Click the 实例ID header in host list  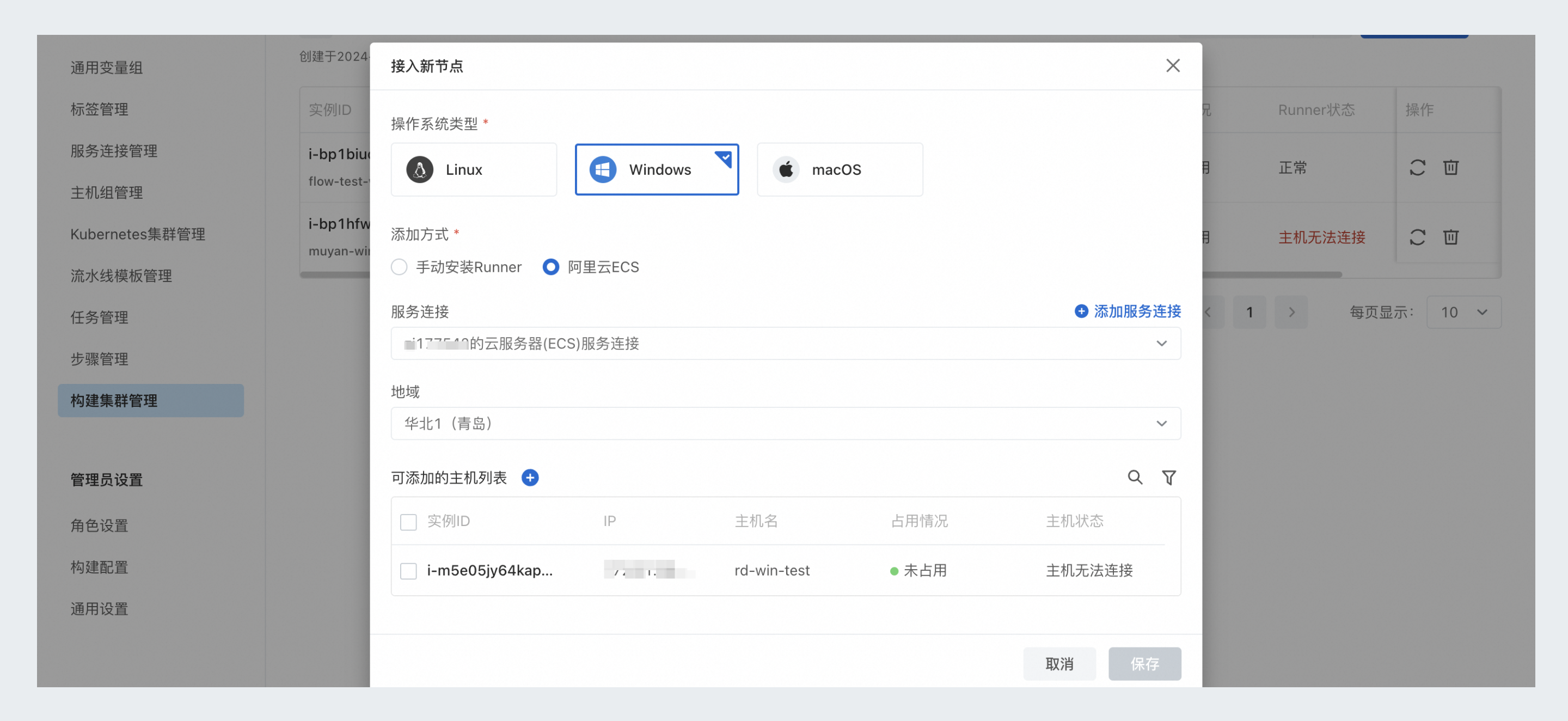pyautogui.click(x=448, y=521)
